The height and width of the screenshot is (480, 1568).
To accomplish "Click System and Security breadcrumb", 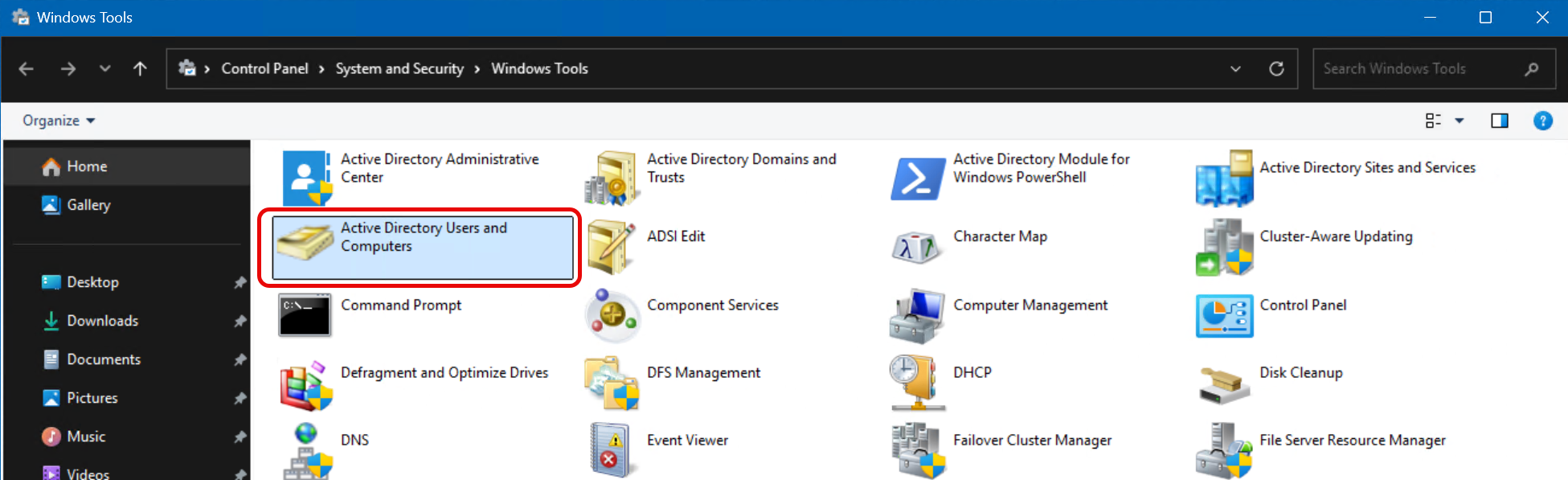I will [x=399, y=69].
